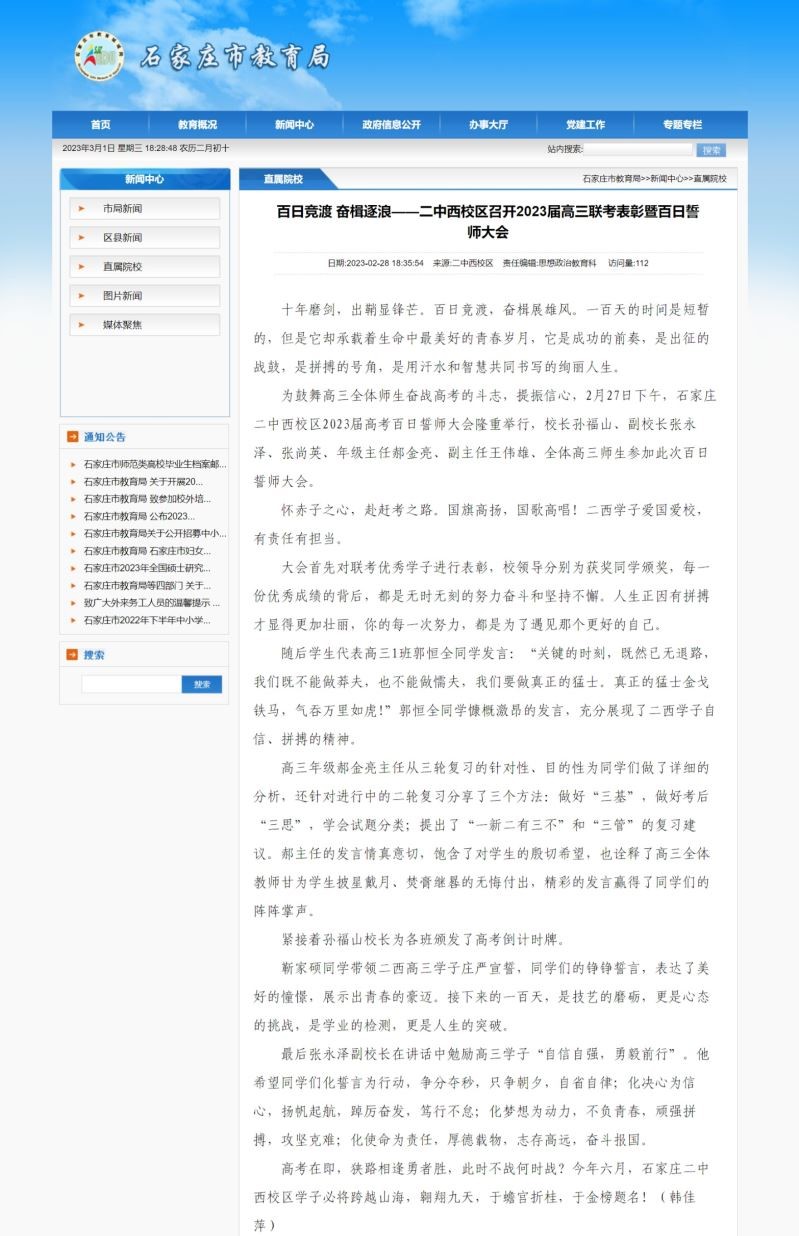Click the arrow bullet beside 致广大外来务工人员 notice
Screen dimensions: 799x1236
pyautogui.click(x=73, y=604)
